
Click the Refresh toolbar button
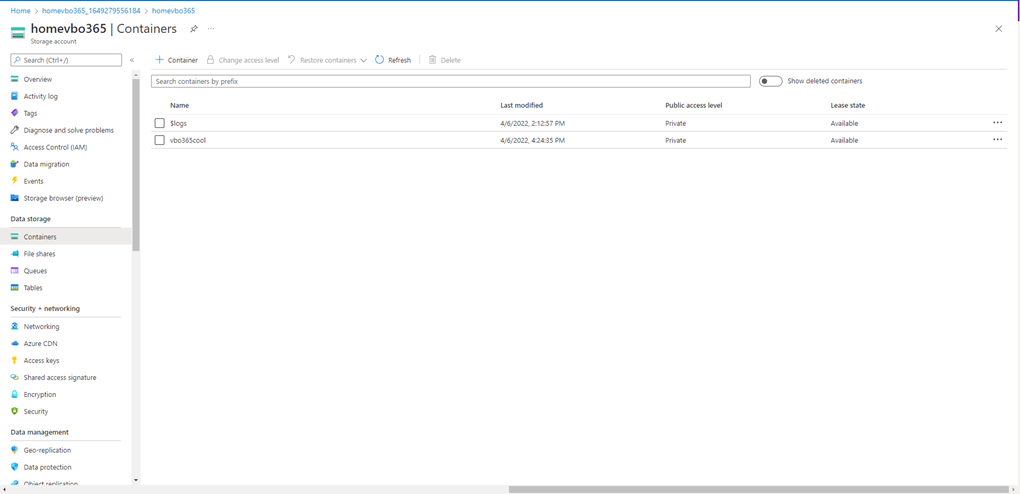point(393,60)
